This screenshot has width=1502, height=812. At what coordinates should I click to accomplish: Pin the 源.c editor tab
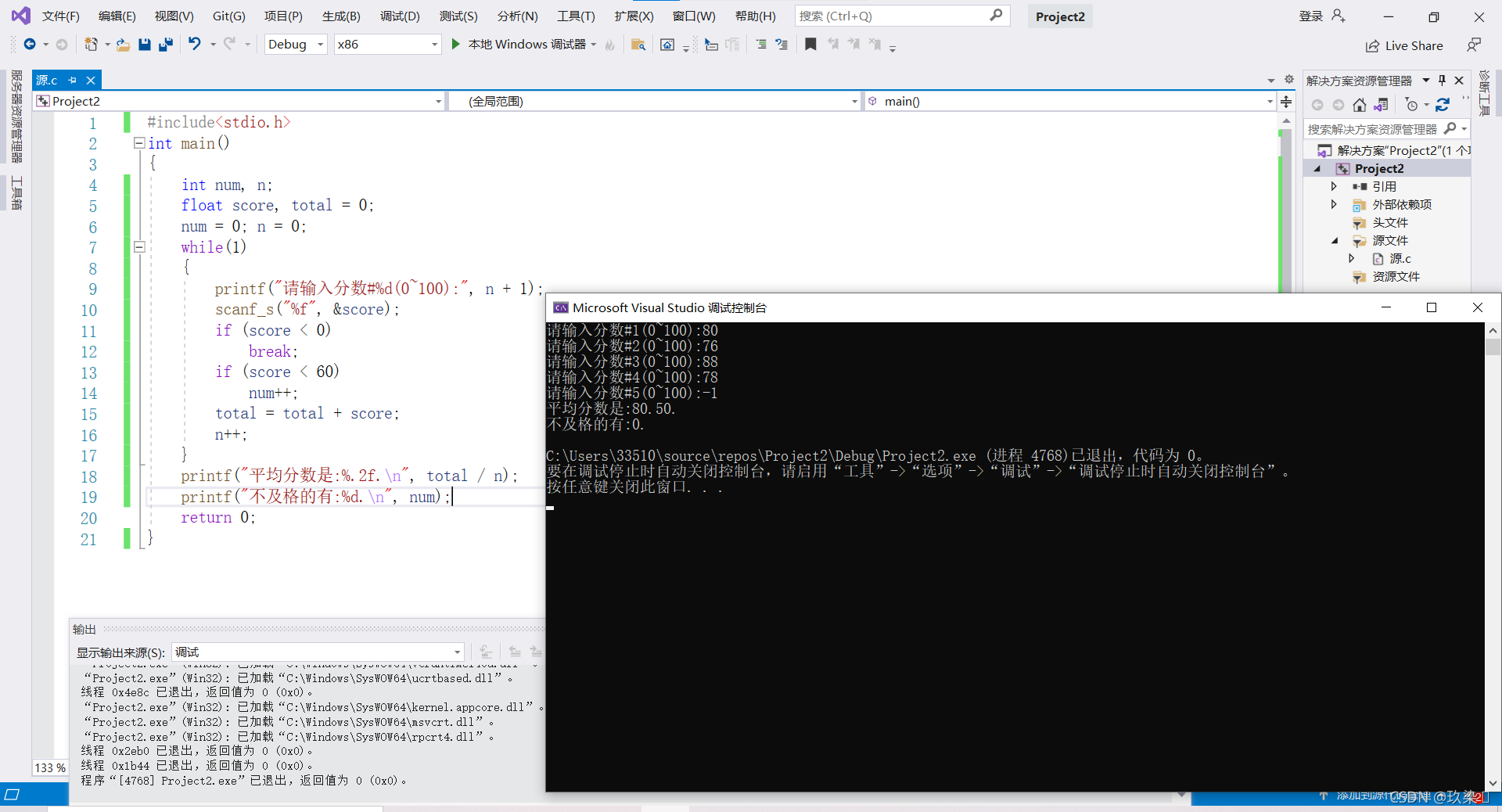coord(72,80)
